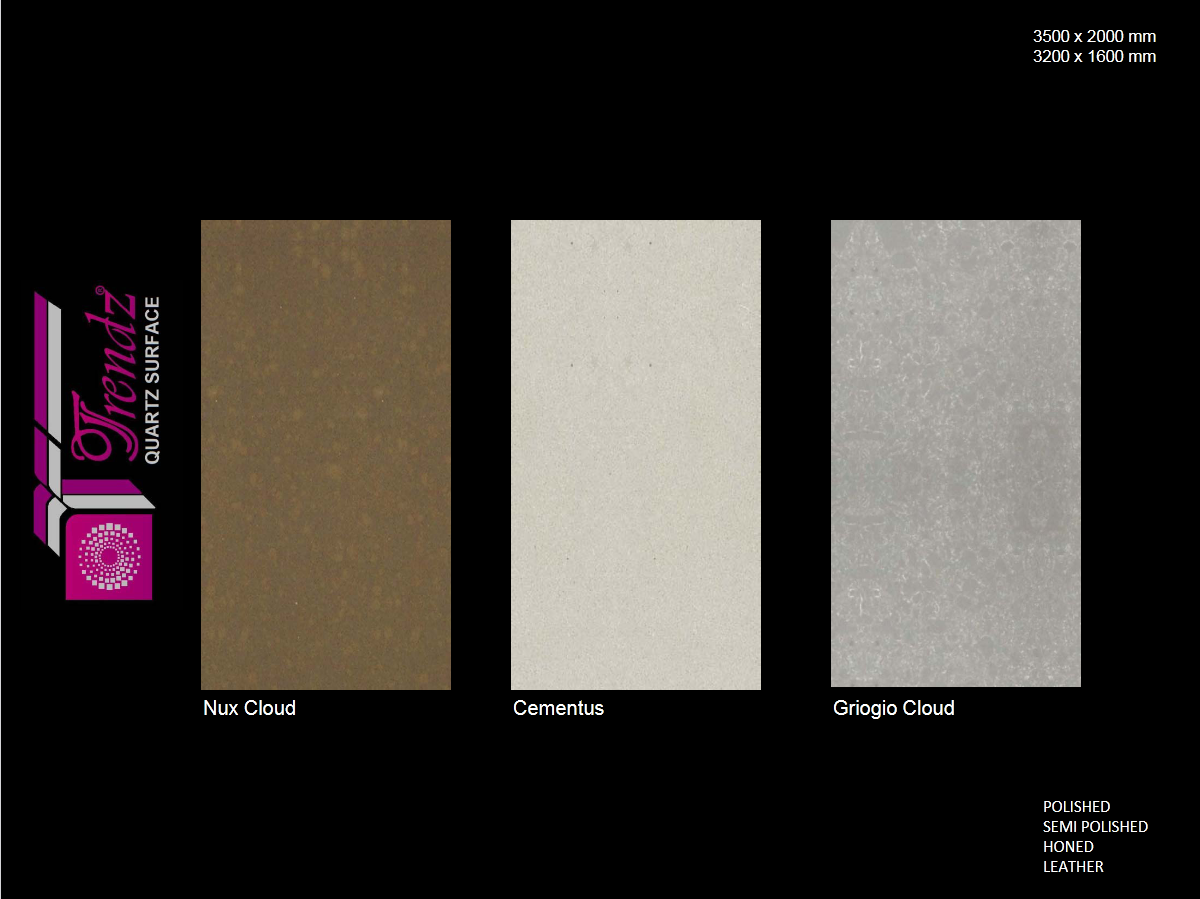1200x899 pixels.
Task: Click the registered trademark symbol beside Trendz
Action: pyautogui.click(x=99, y=291)
